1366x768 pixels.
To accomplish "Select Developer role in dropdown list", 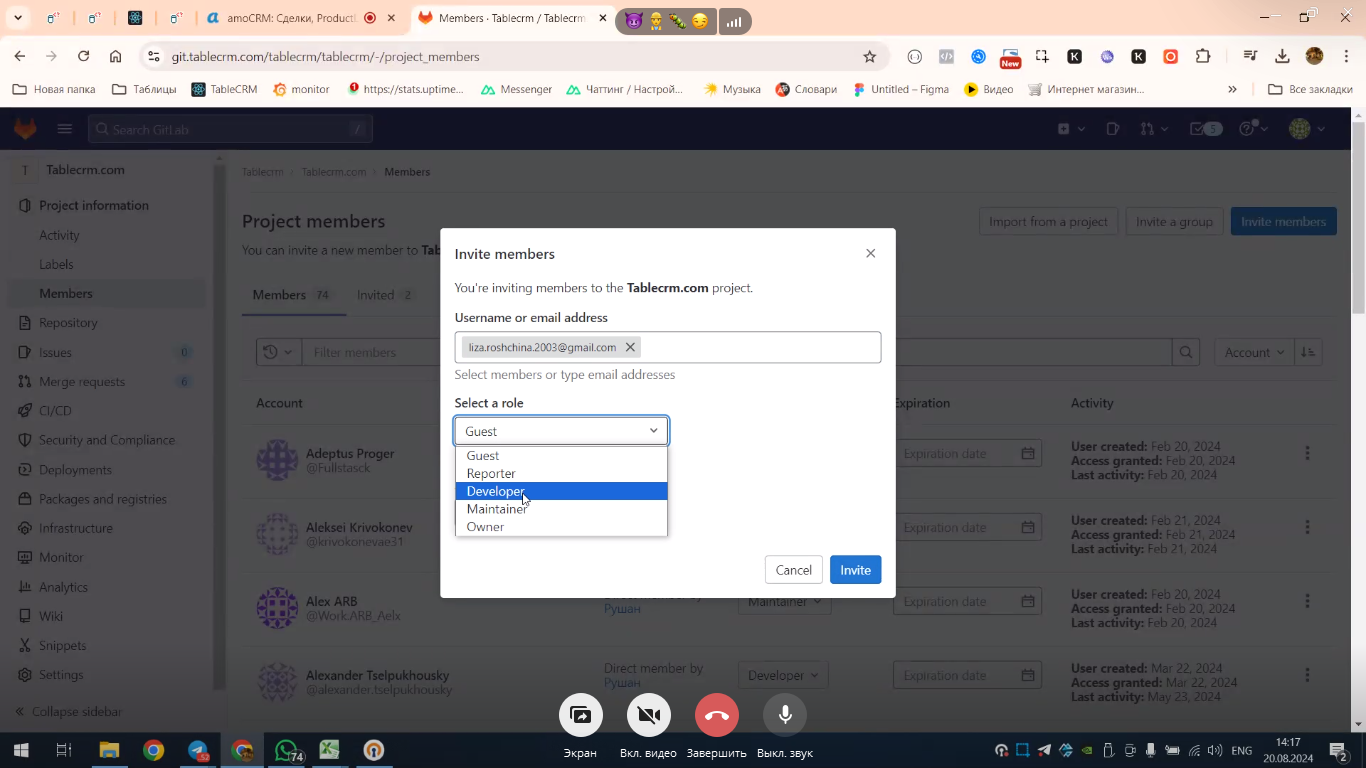I will pos(561,491).
